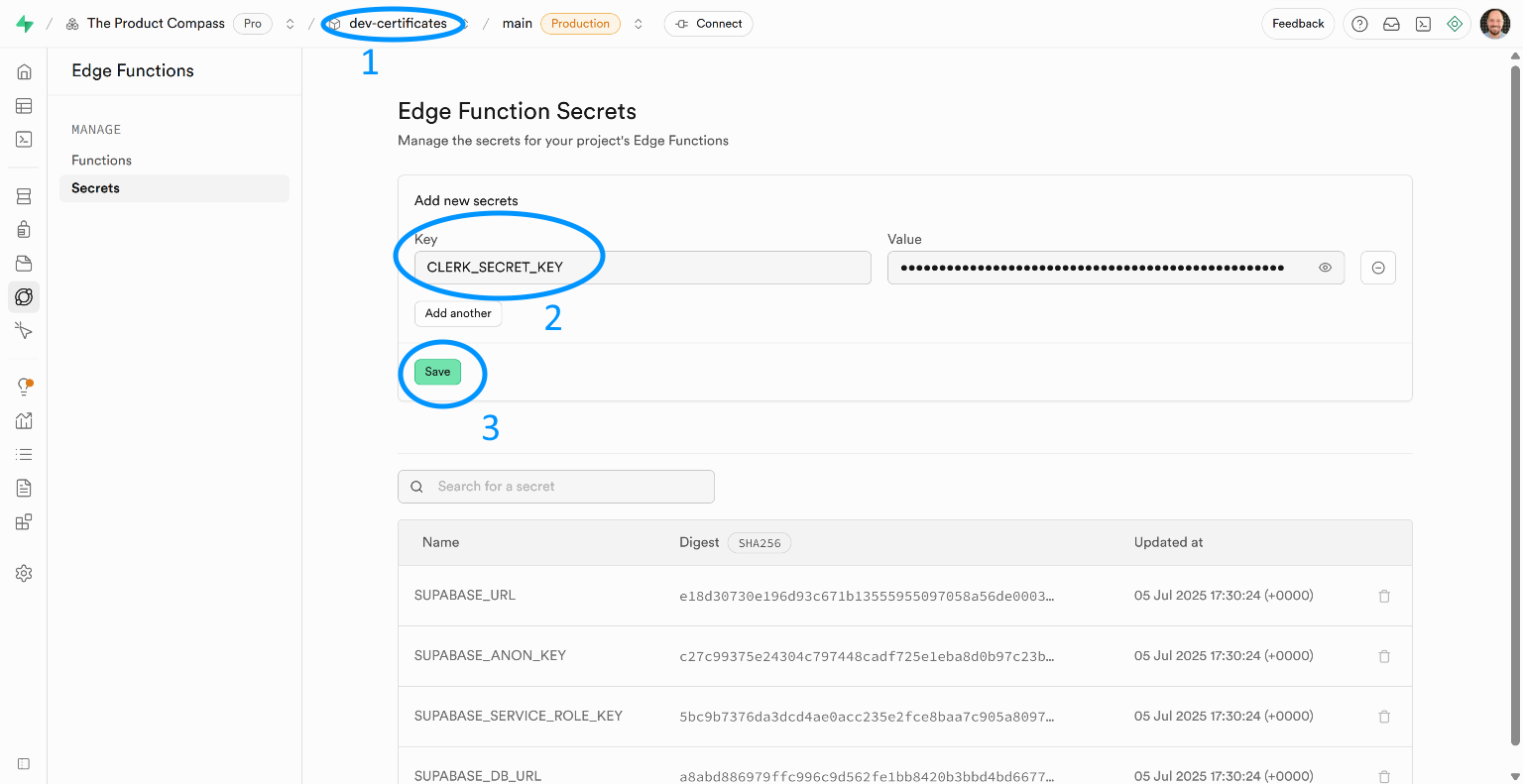
Task: Open the SQL Editor from the sidebar
Action: point(24,139)
